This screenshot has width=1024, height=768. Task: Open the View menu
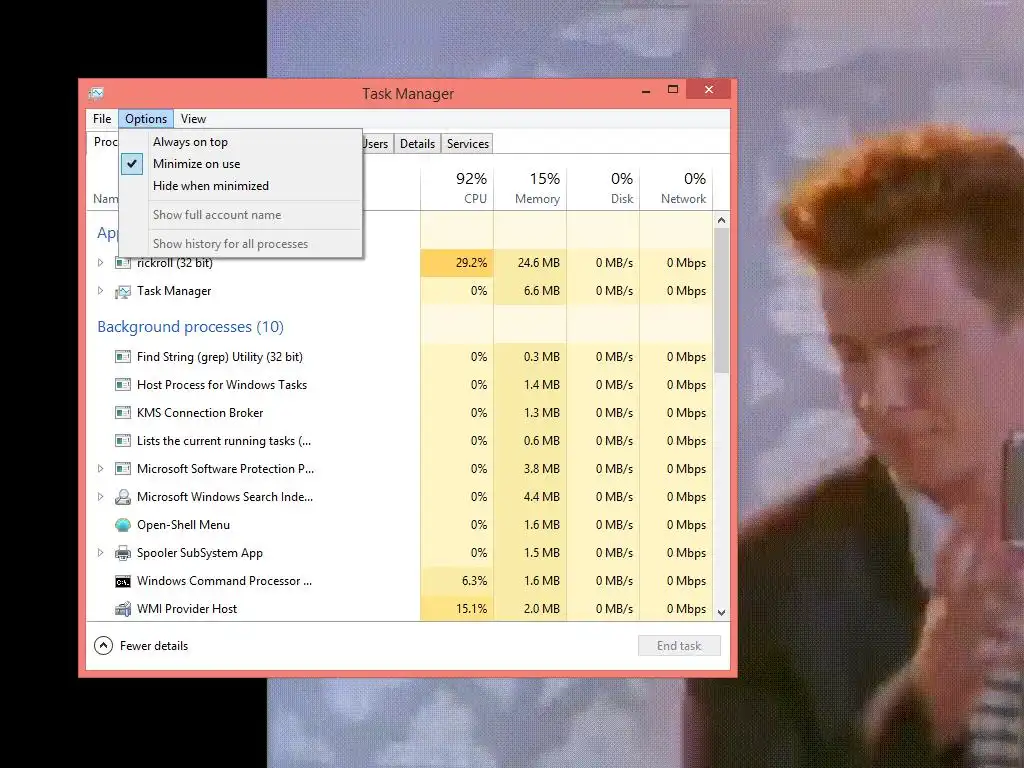pos(193,119)
